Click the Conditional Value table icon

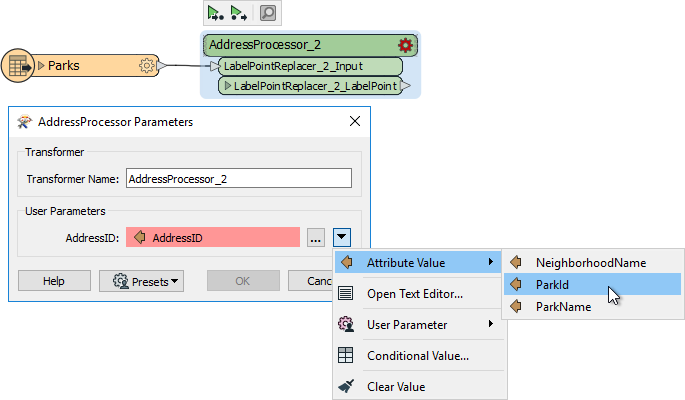(346, 355)
